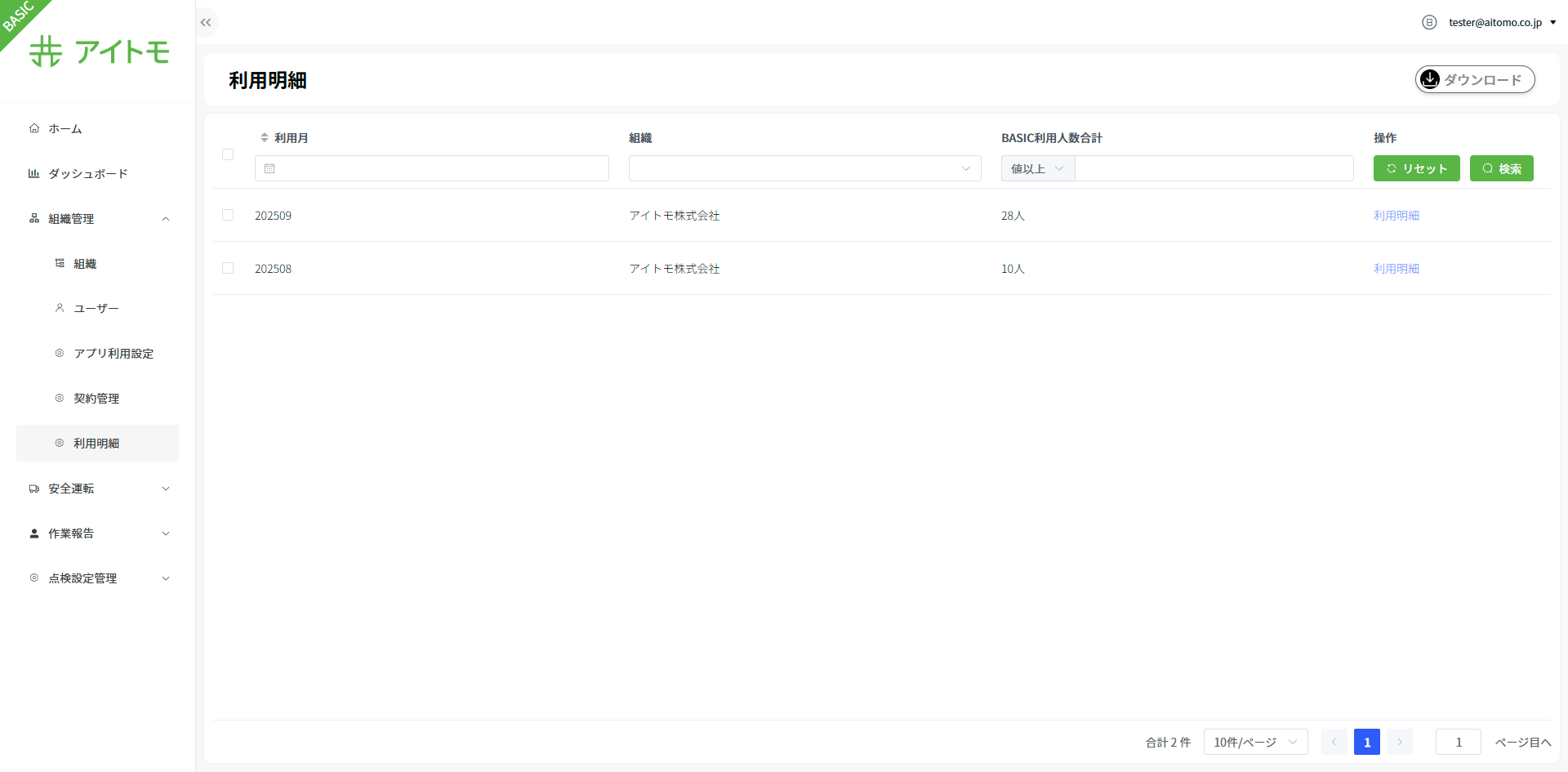Click the リセット reset button

click(1416, 168)
